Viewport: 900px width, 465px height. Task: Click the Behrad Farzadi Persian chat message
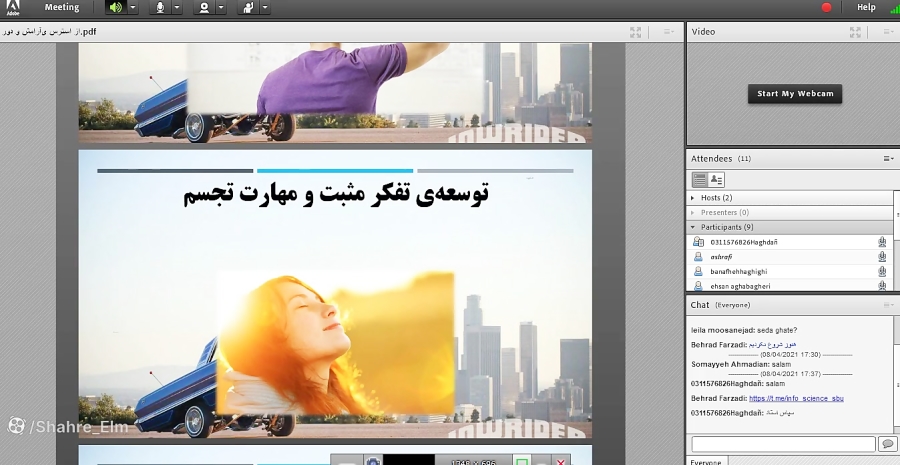pyautogui.click(x=743, y=345)
